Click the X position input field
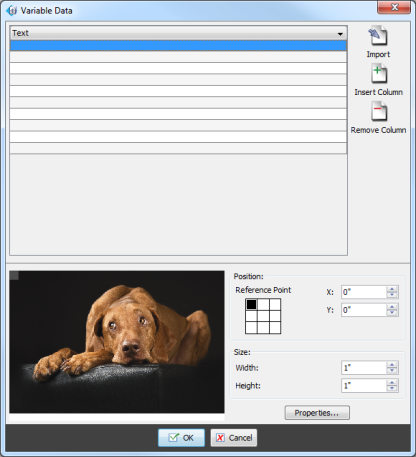This screenshot has width=416, height=457. 364,292
